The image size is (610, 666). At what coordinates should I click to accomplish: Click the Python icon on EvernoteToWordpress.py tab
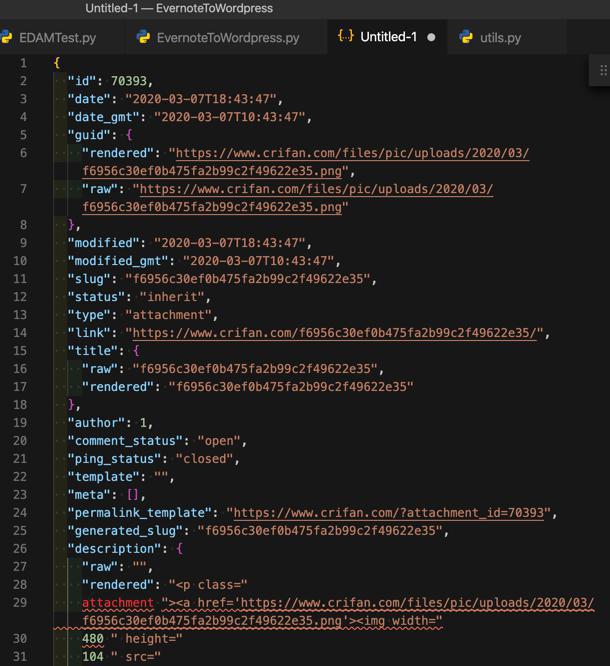[x=143, y=37]
